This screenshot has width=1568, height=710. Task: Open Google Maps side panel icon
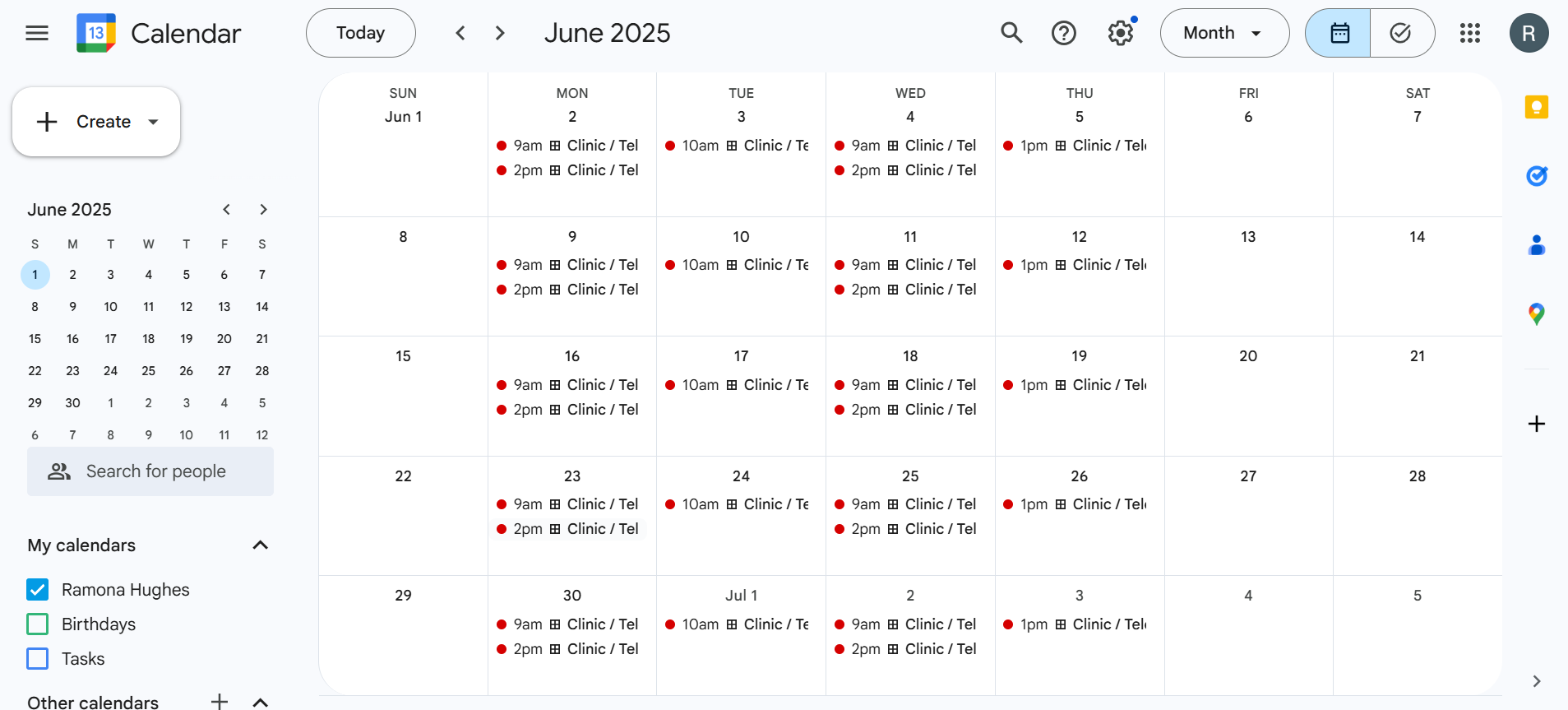tap(1536, 313)
